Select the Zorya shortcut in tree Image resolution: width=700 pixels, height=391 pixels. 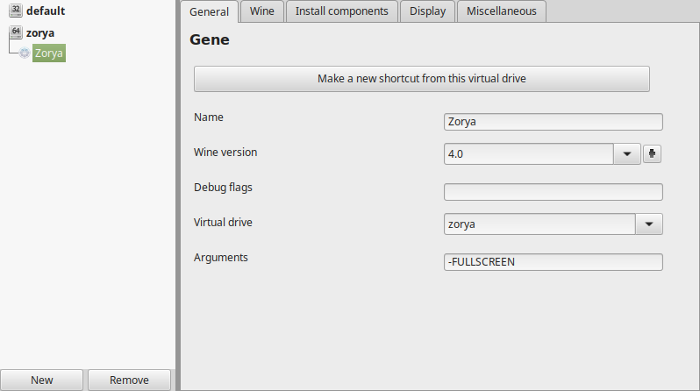[x=49, y=53]
